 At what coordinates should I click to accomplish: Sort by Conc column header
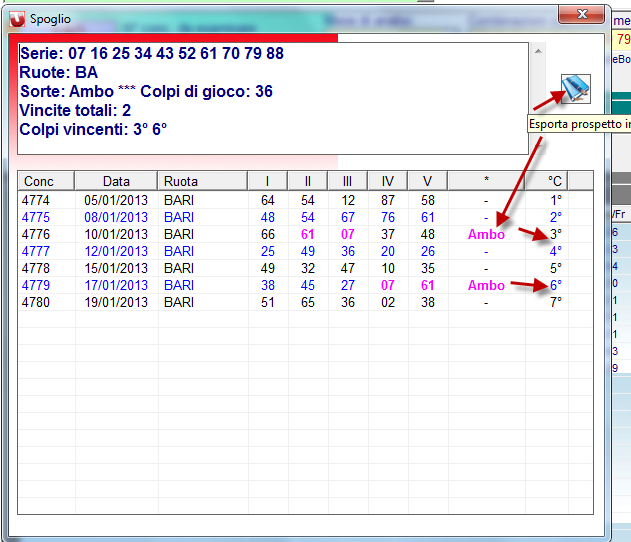click(46, 181)
